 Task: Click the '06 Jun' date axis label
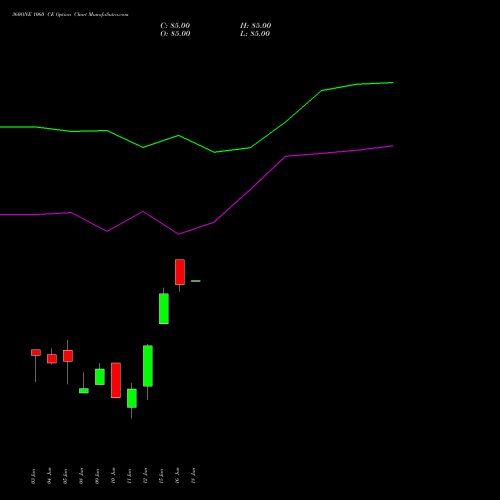81,476
